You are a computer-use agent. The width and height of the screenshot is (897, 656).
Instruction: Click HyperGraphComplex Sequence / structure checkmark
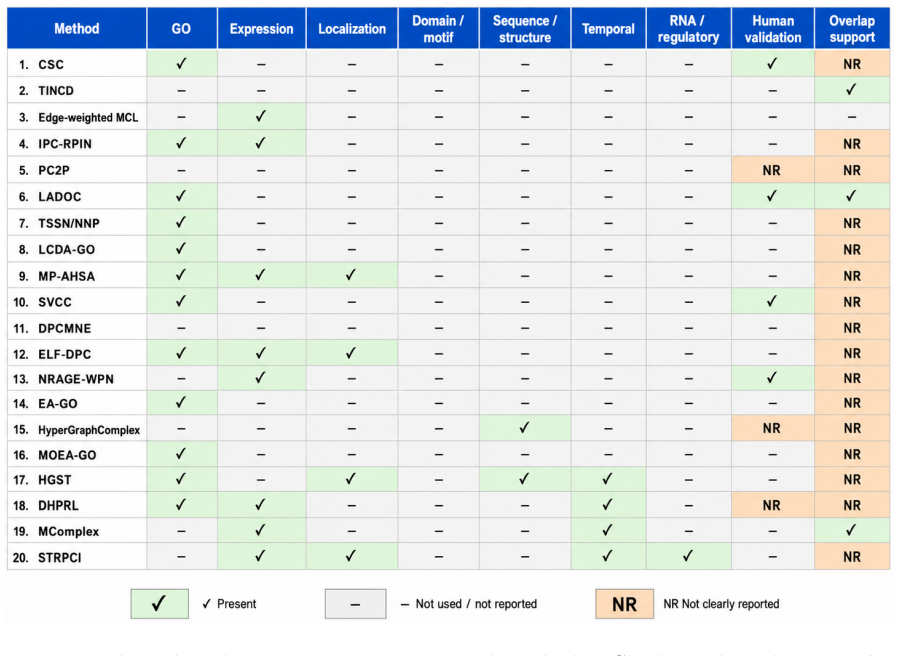525,428
